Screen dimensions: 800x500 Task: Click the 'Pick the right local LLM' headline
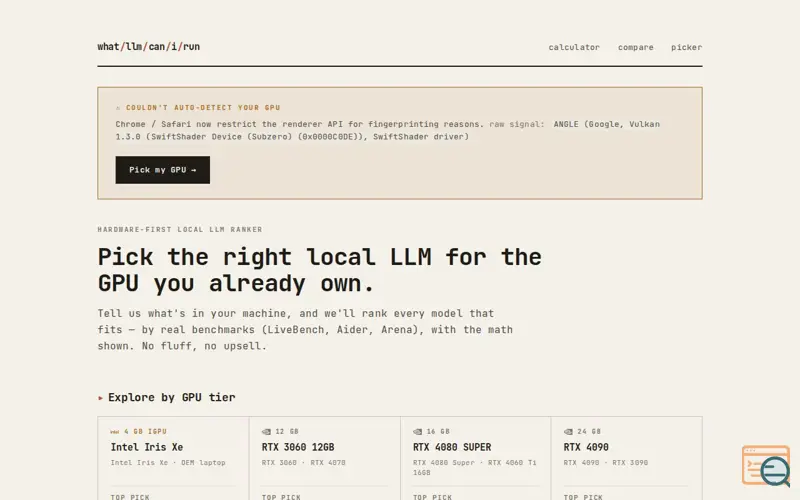coord(319,270)
